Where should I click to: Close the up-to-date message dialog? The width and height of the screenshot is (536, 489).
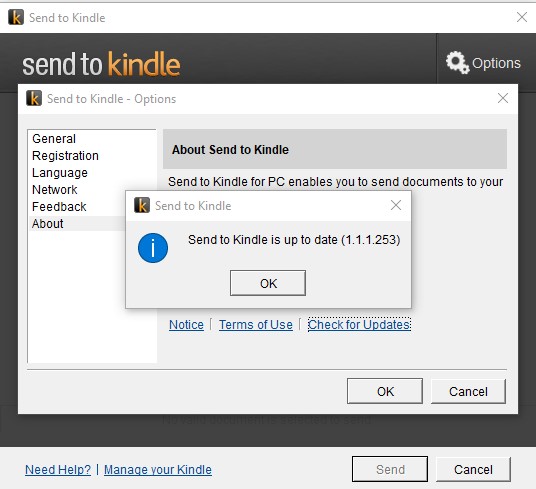click(x=396, y=205)
